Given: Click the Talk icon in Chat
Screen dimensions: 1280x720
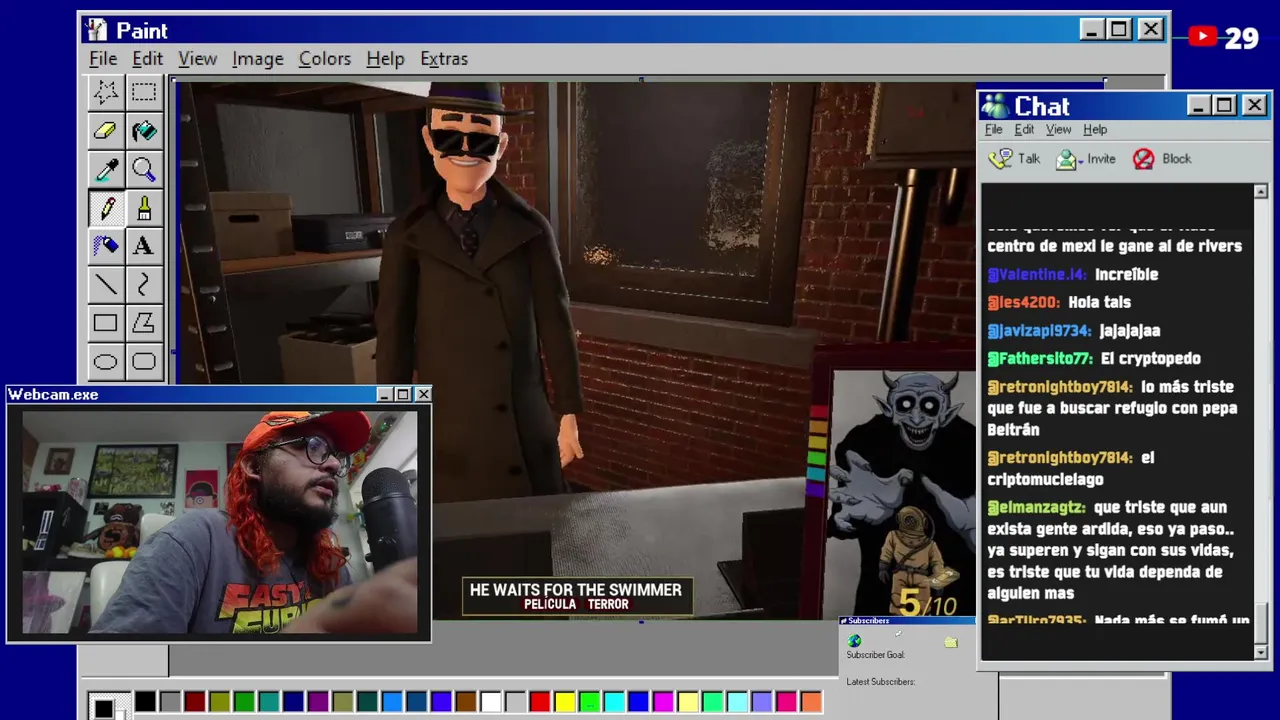Looking at the screenshot, I should coord(1001,158).
